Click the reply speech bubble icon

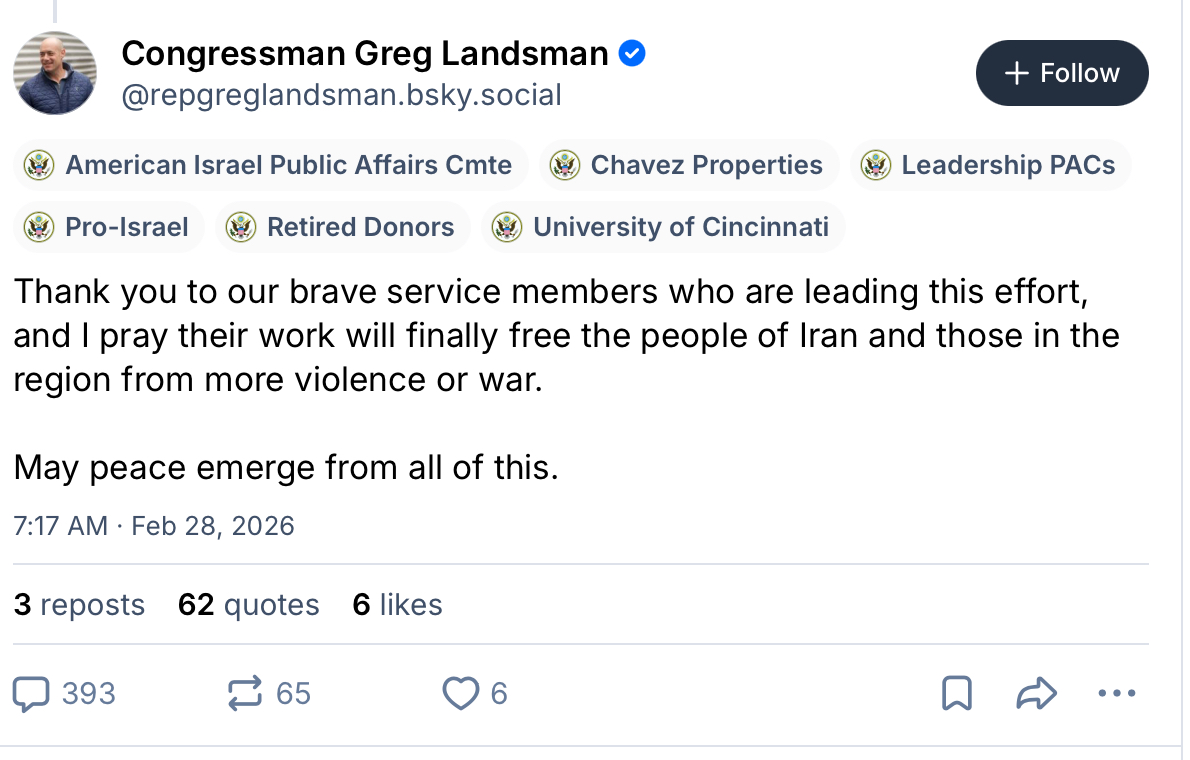click(32, 693)
